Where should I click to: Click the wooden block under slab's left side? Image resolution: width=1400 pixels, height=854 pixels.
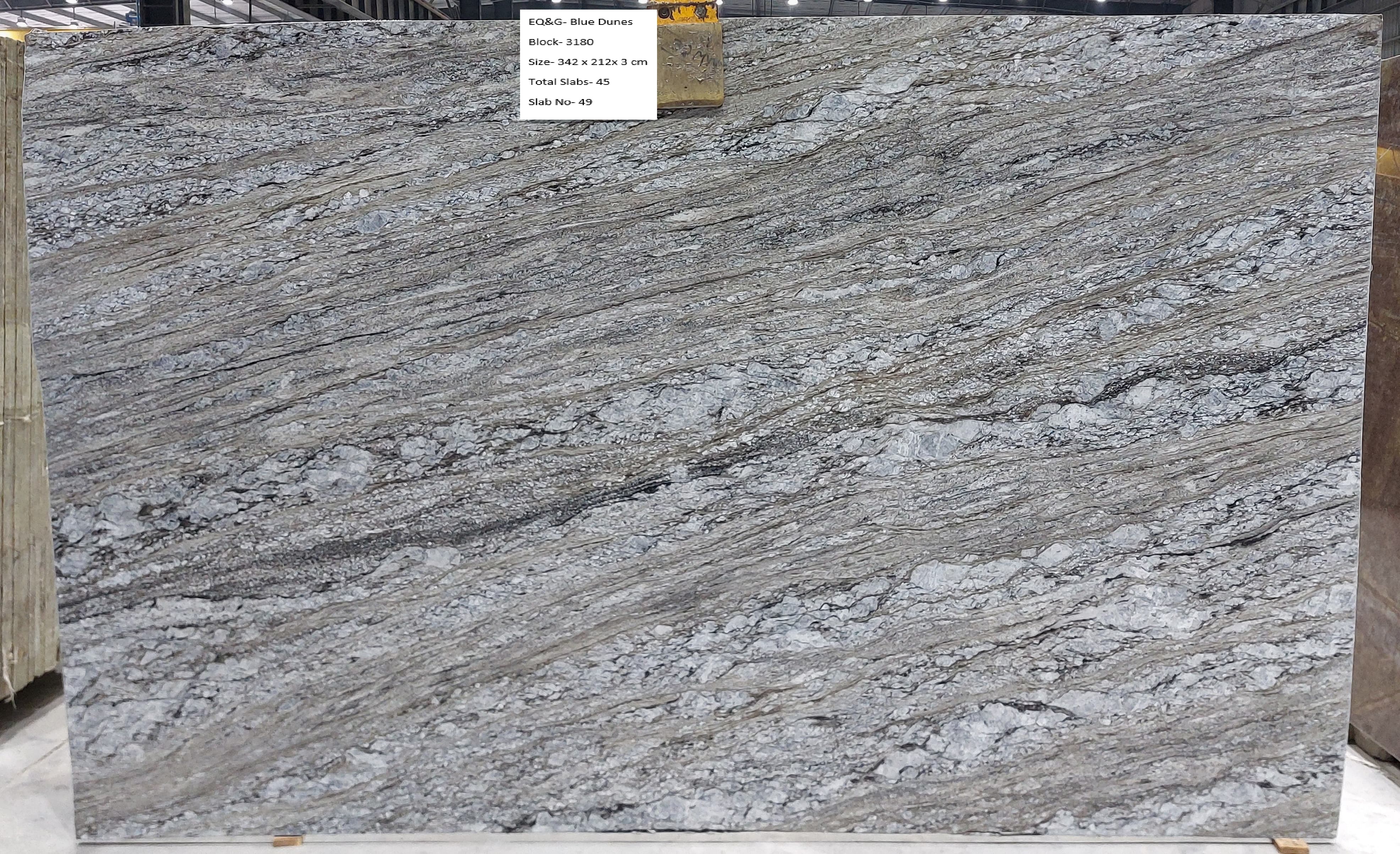(x=287, y=841)
